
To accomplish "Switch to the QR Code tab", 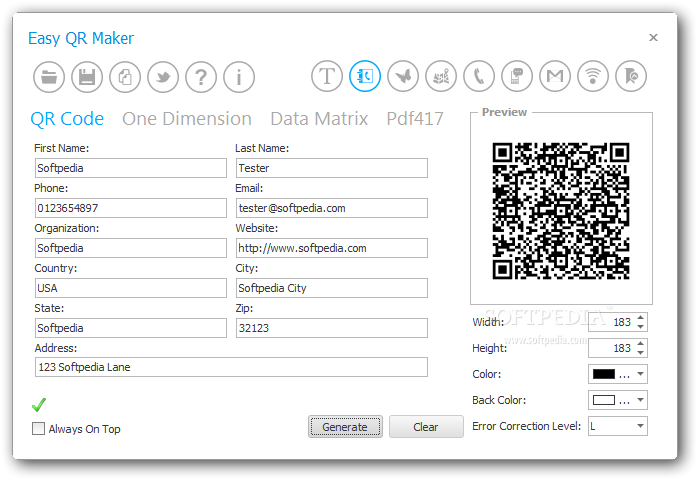I will point(67,119).
